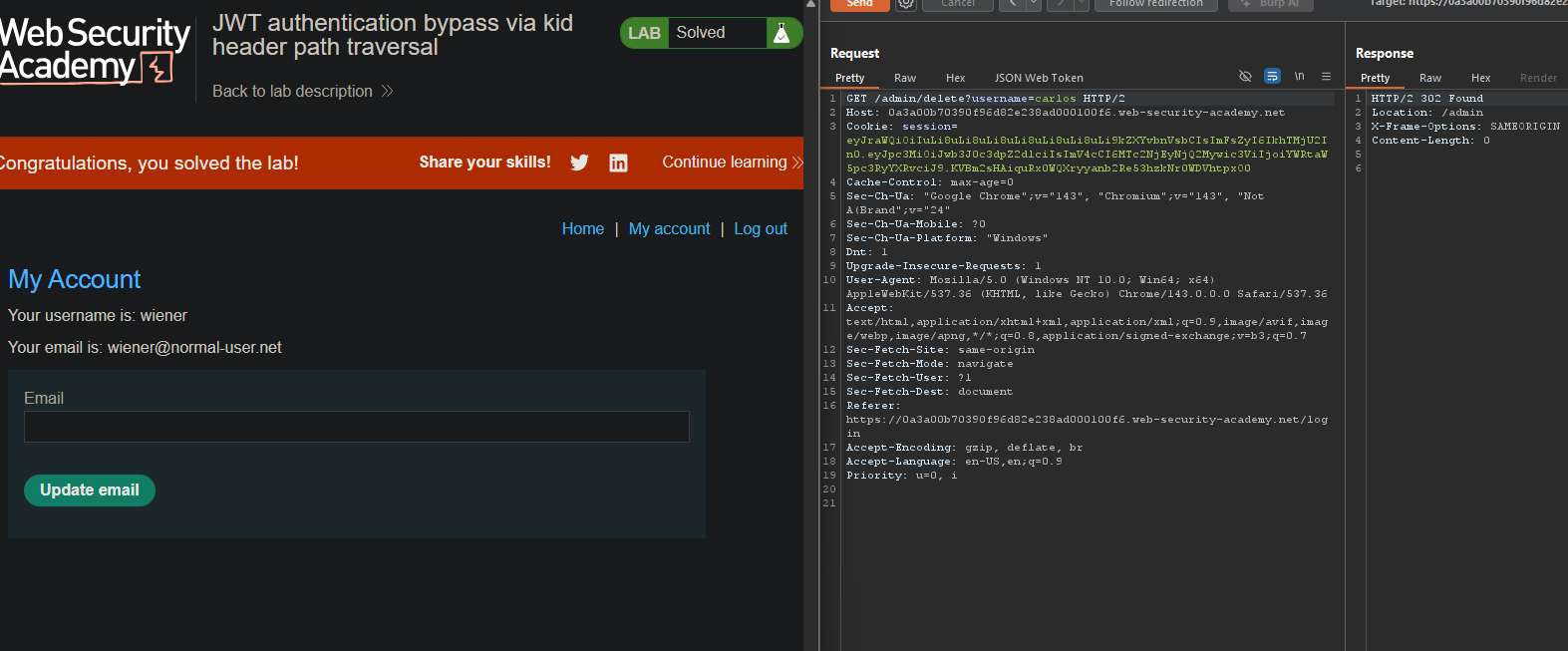Screen dimensions: 1568x651
Task: Click the Sec-Fetch-Dest: document line
Action: (930, 392)
